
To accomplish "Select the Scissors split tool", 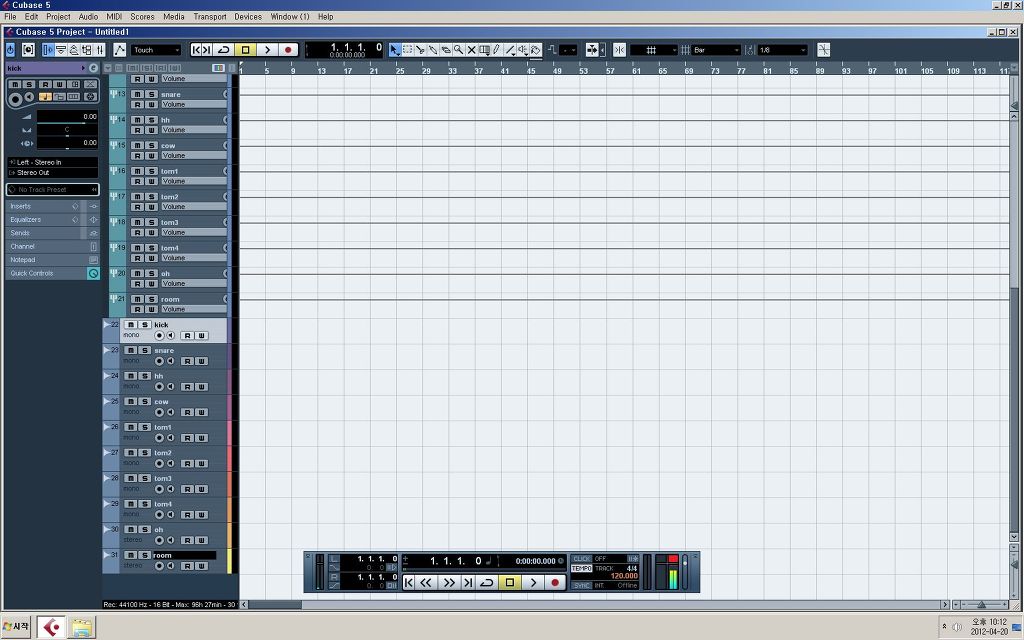I will [420, 50].
